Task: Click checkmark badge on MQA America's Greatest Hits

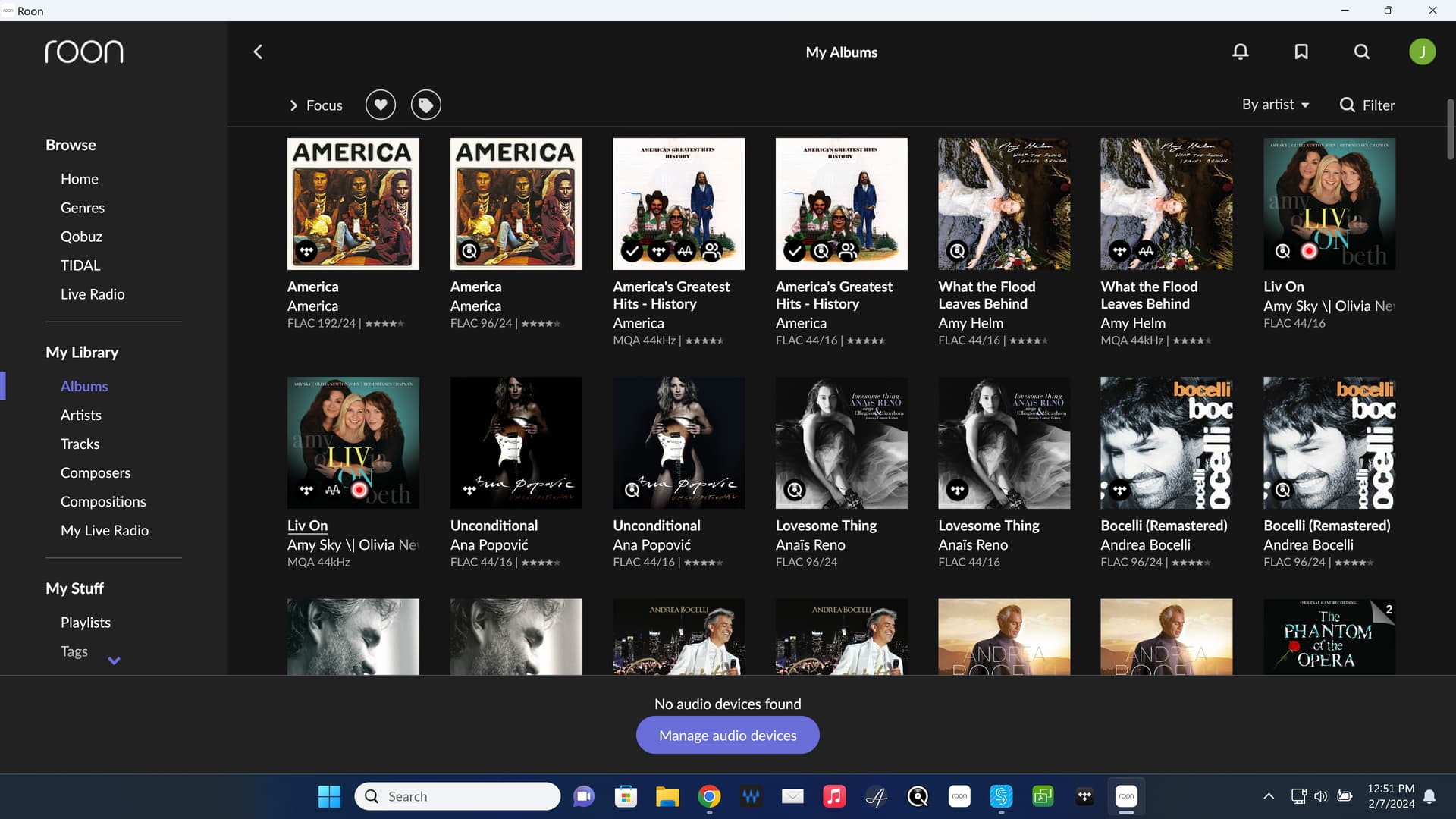Action: tap(631, 250)
